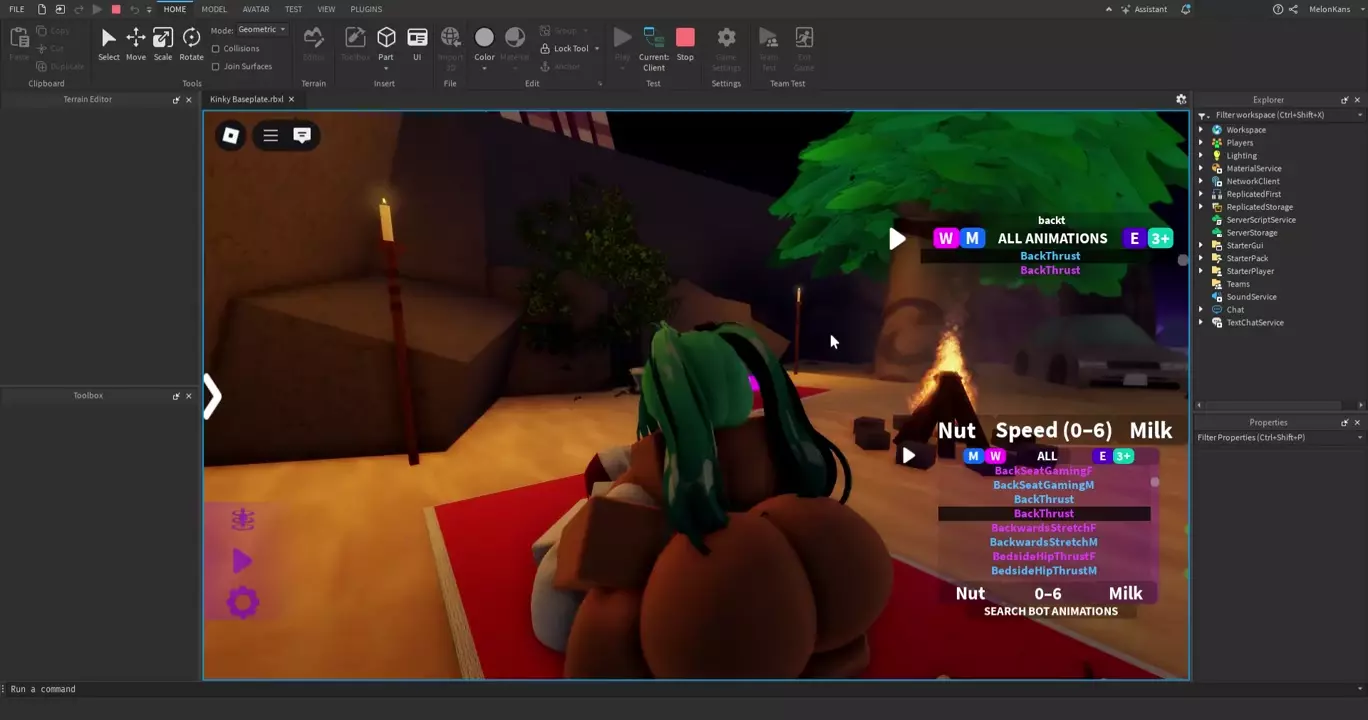
Task: Open the Color picker tool
Action: [x=484, y=44]
